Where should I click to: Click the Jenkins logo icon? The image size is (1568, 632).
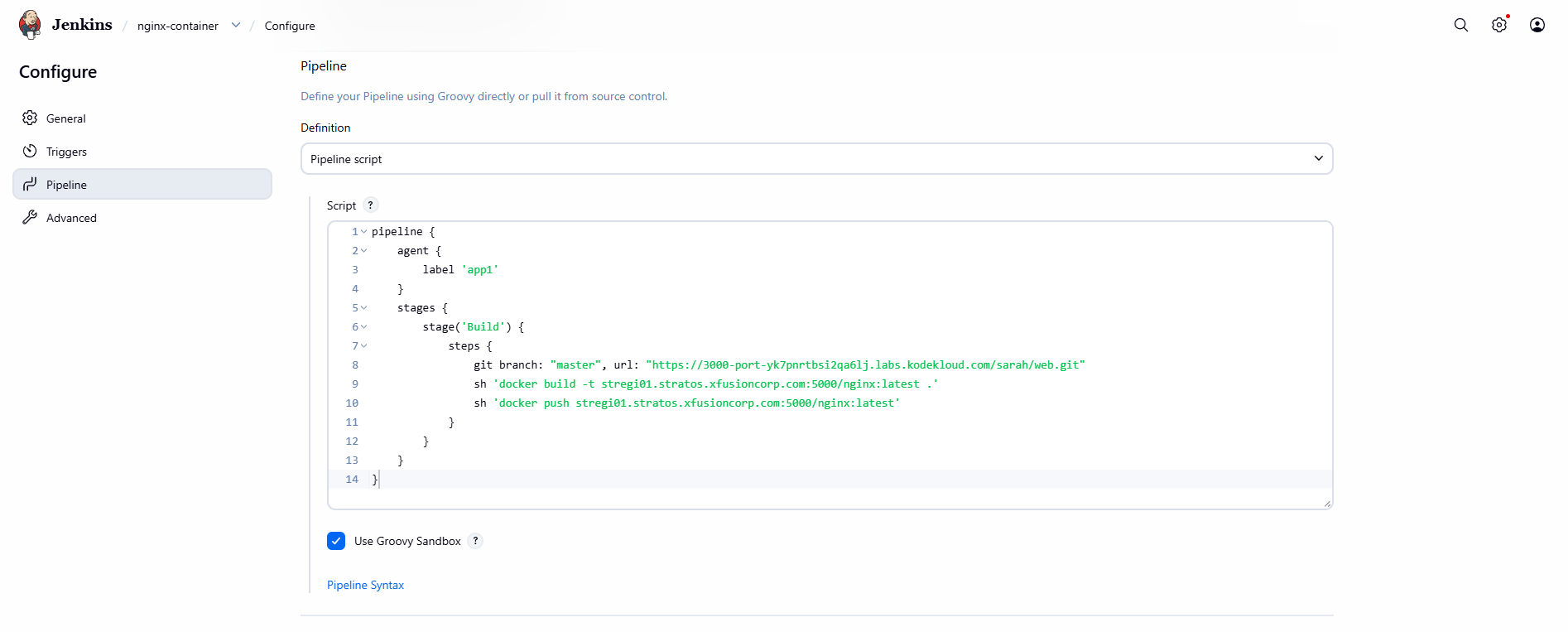click(30, 25)
